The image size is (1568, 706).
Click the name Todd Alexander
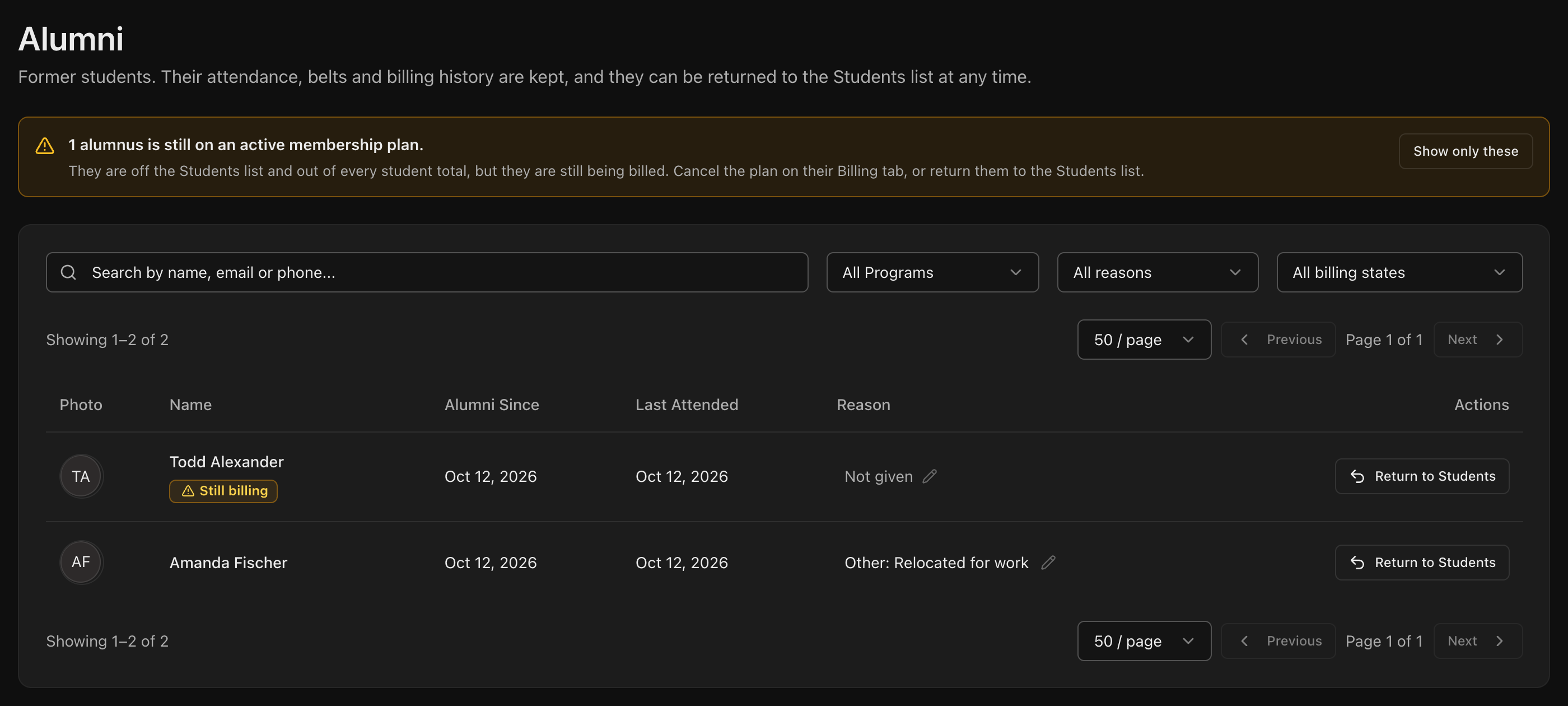[x=226, y=462]
